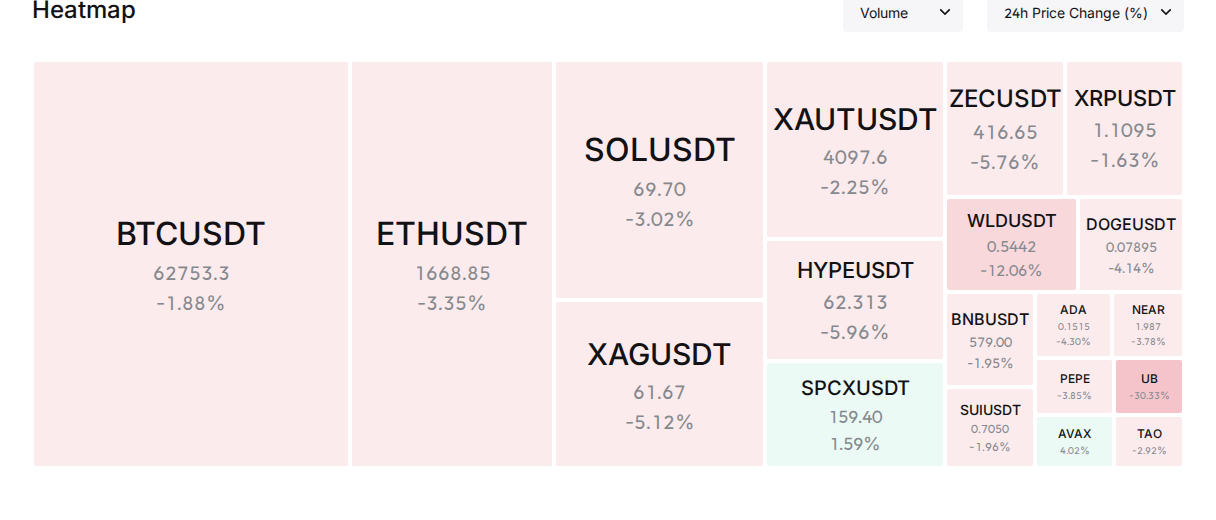Open the WLDUSDT tile showing -12.06%
The image size is (1216, 520).
[1012, 244]
